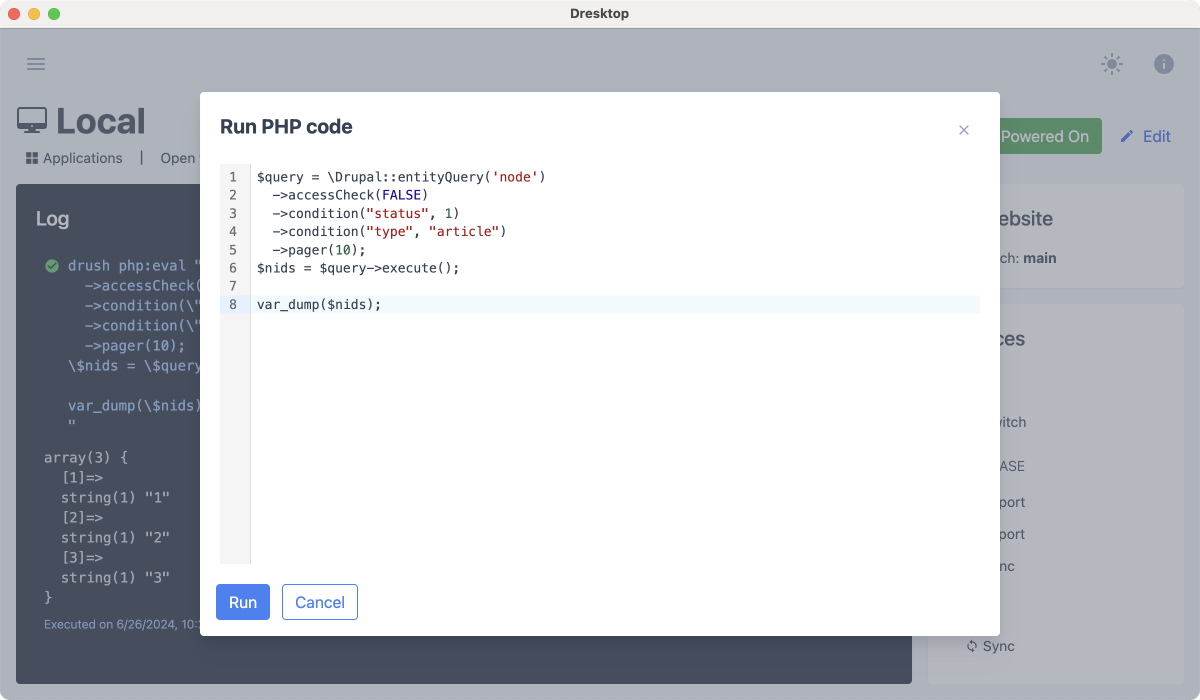Click the monitor icon beside Local
The height and width of the screenshot is (700, 1200).
[x=32, y=119]
